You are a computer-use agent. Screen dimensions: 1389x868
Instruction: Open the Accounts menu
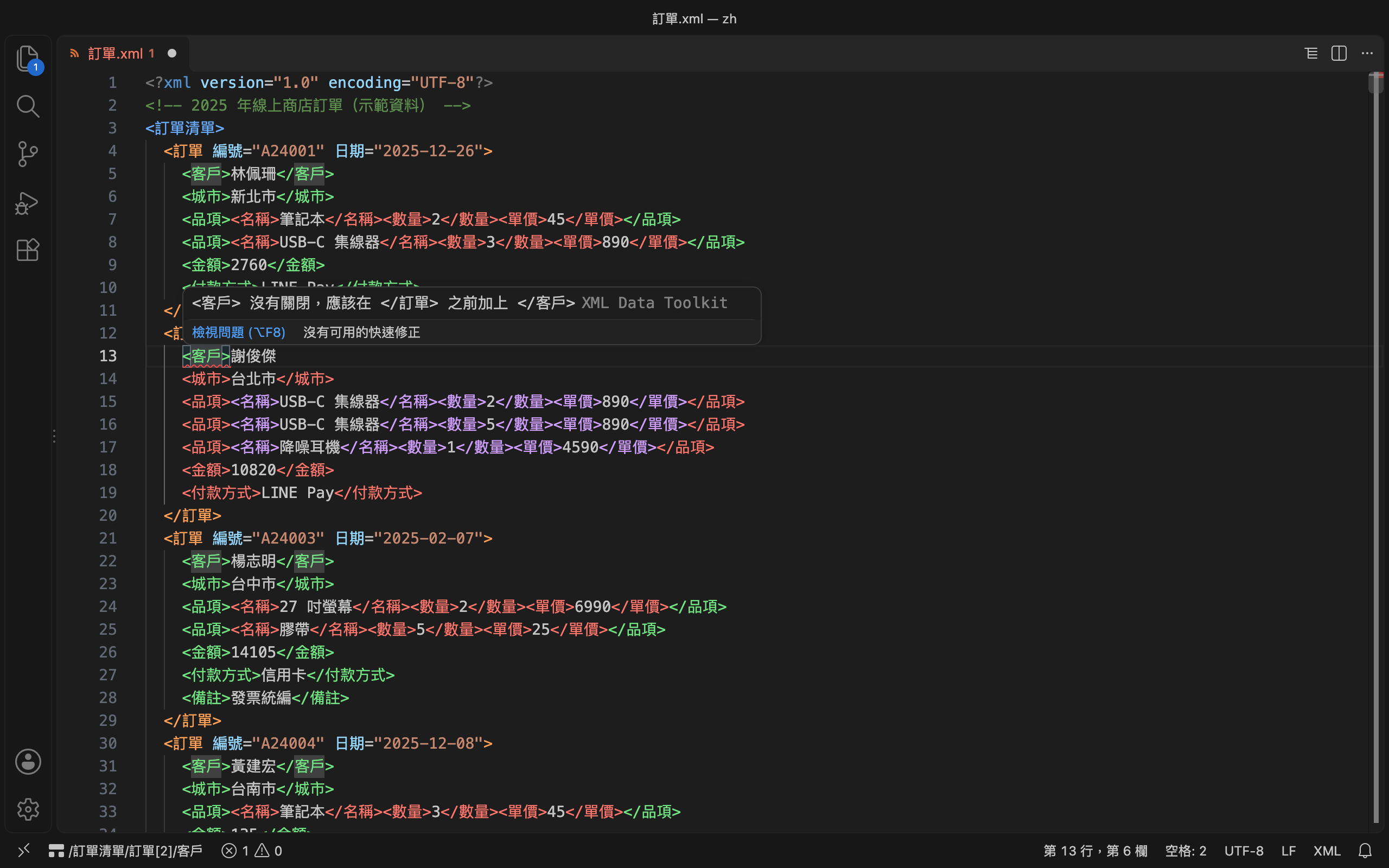pyautogui.click(x=28, y=762)
